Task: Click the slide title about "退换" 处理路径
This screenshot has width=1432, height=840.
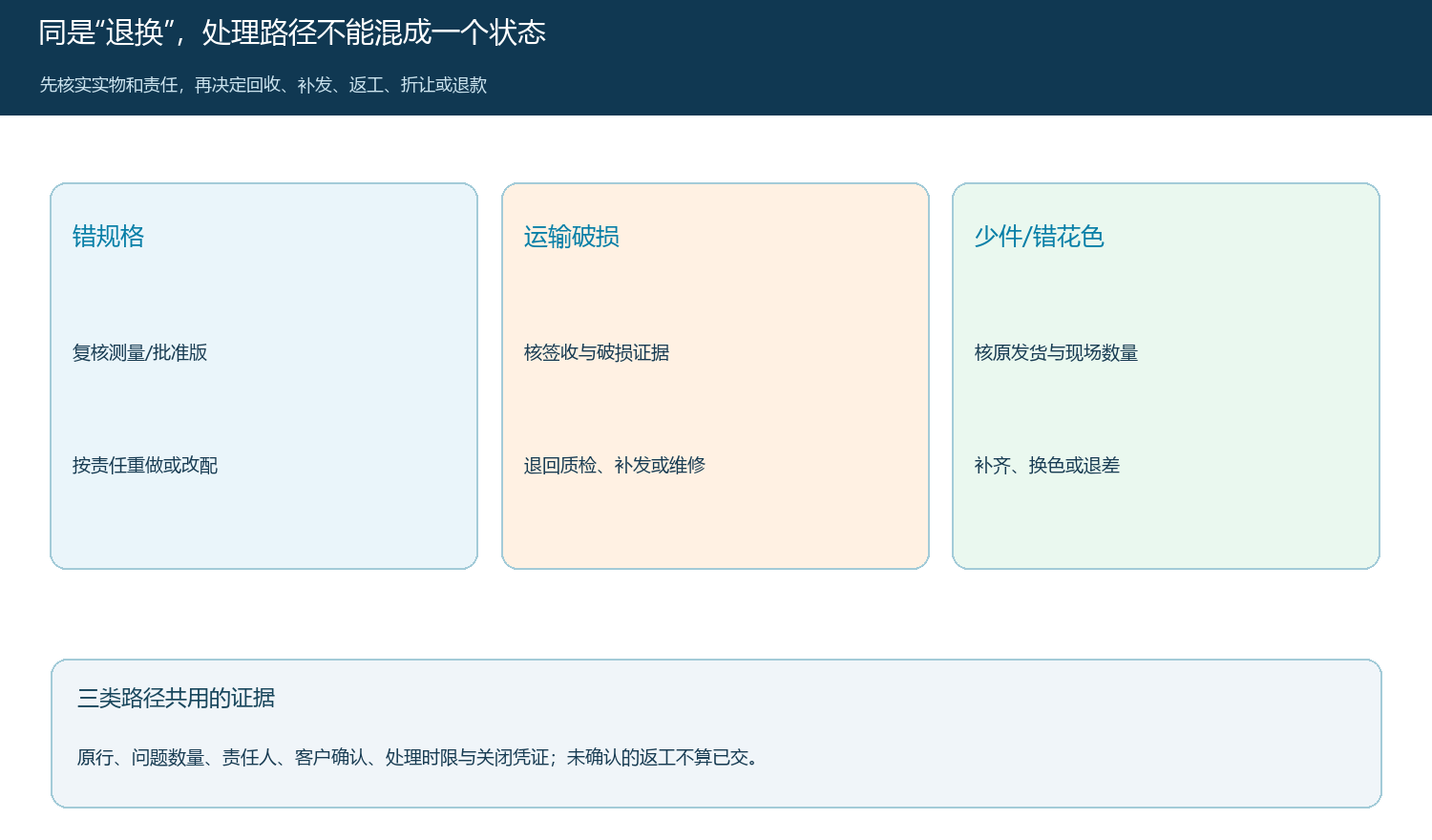Action: [292, 33]
